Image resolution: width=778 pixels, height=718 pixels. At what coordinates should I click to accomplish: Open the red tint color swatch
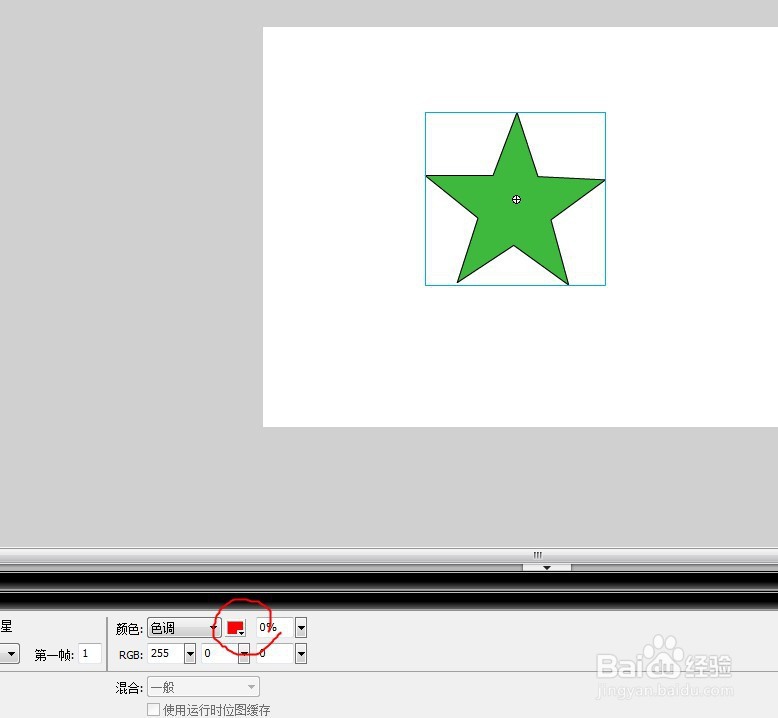(236, 628)
